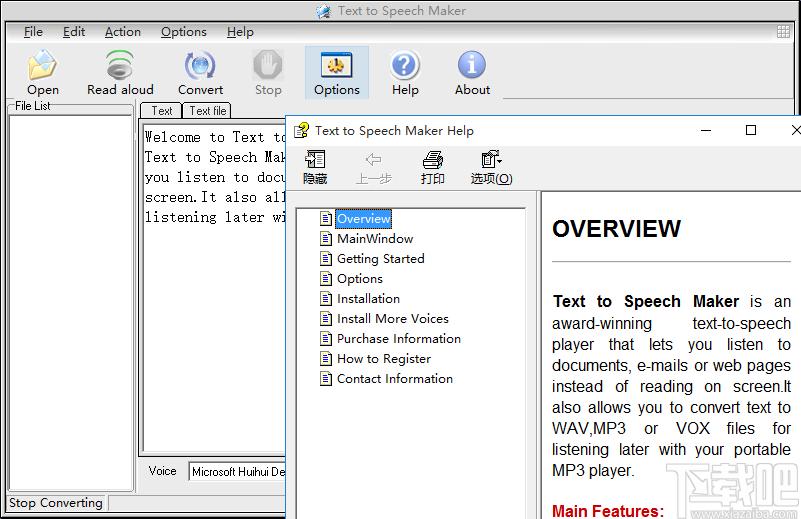Screen dimensions: 801x519
Task: Hide navigation pane in the Help window
Action: [x=315, y=167]
